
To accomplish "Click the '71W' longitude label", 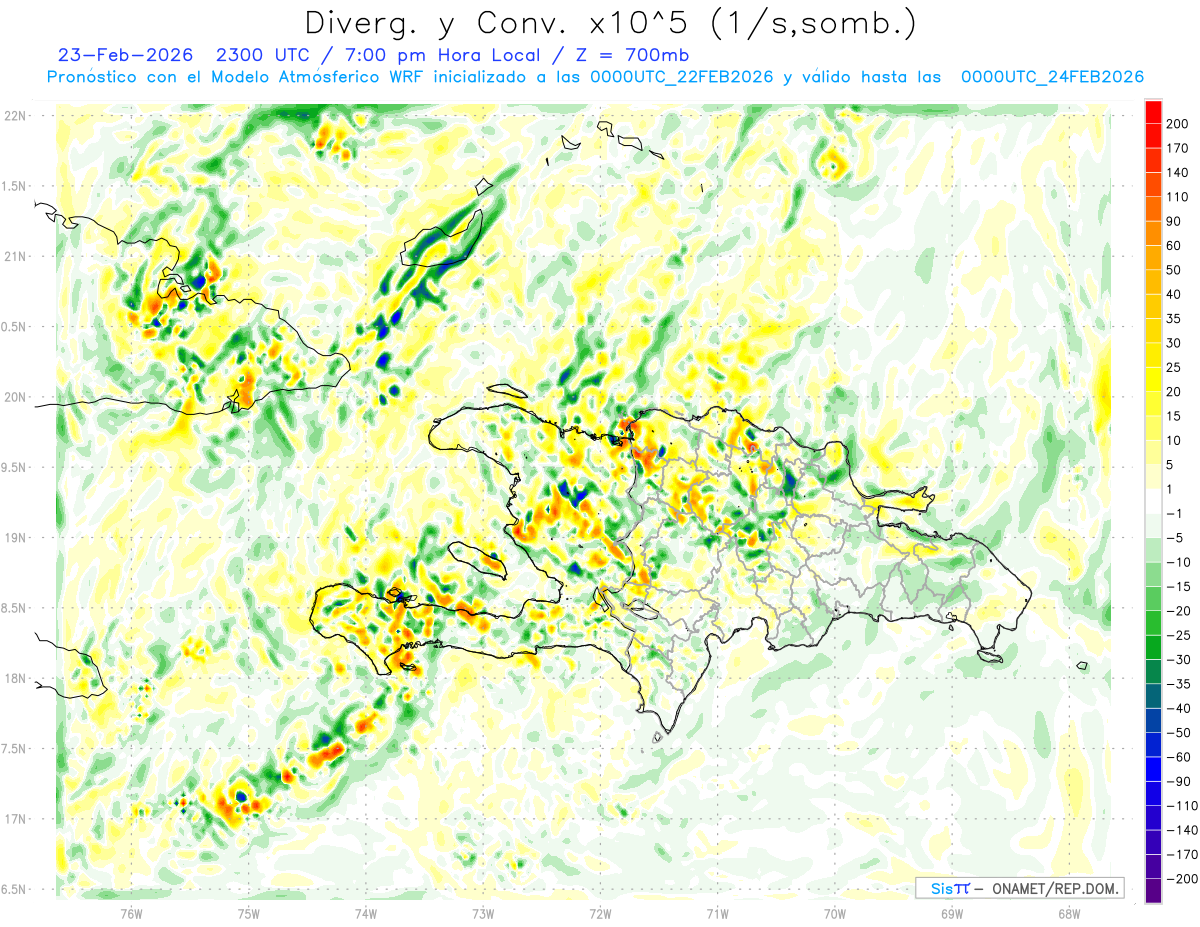I will 717,914.
